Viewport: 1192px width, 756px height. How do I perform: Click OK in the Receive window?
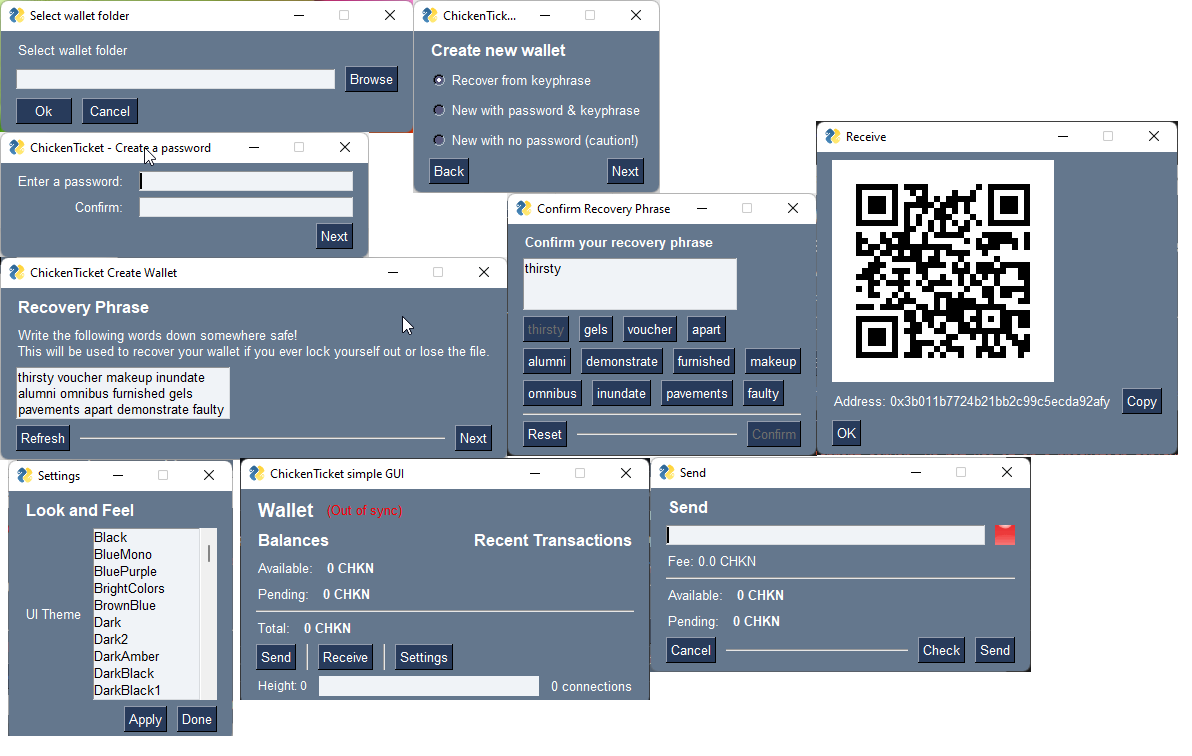coord(846,434)
